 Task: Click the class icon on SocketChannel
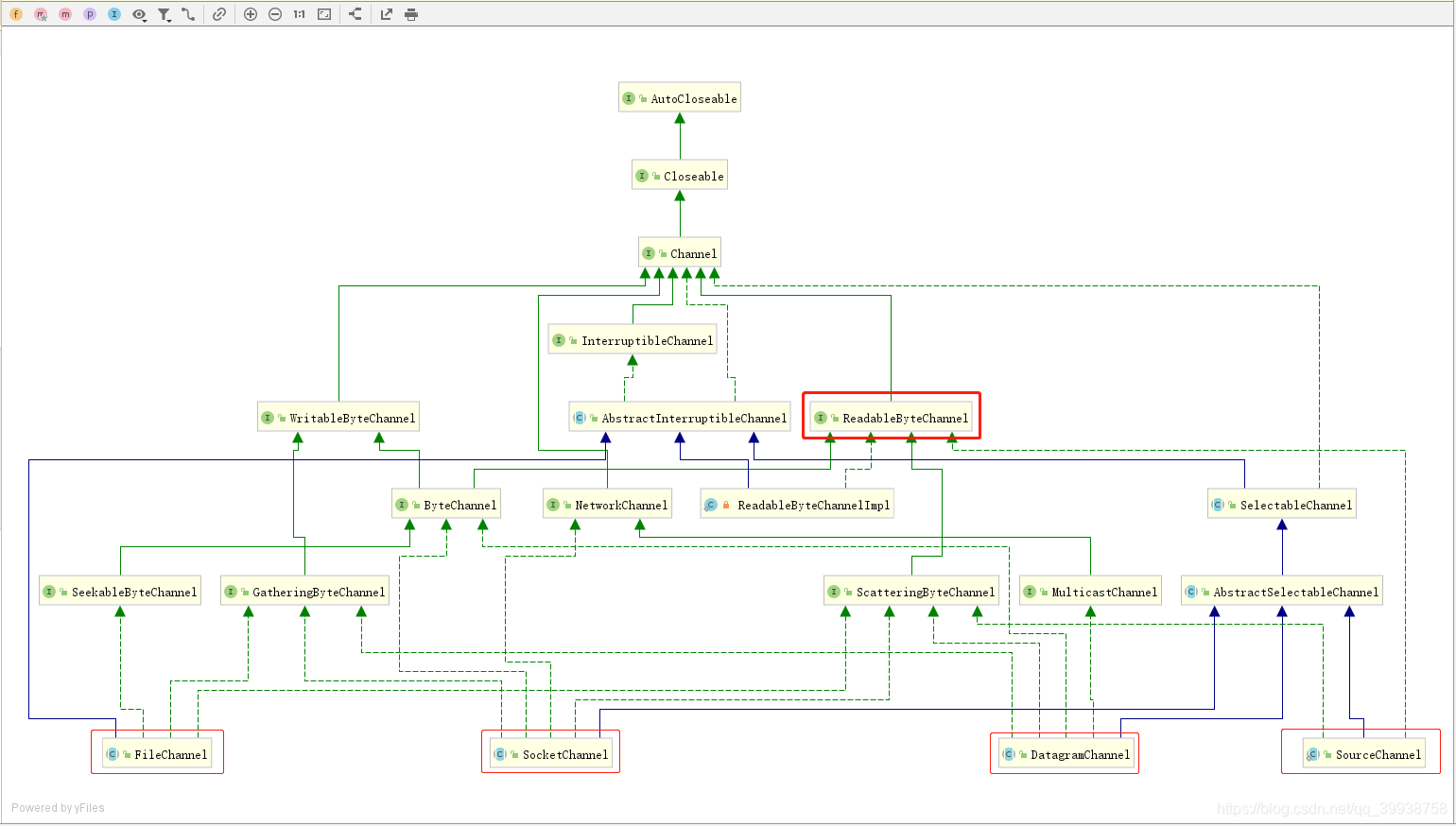coord(500,754)
